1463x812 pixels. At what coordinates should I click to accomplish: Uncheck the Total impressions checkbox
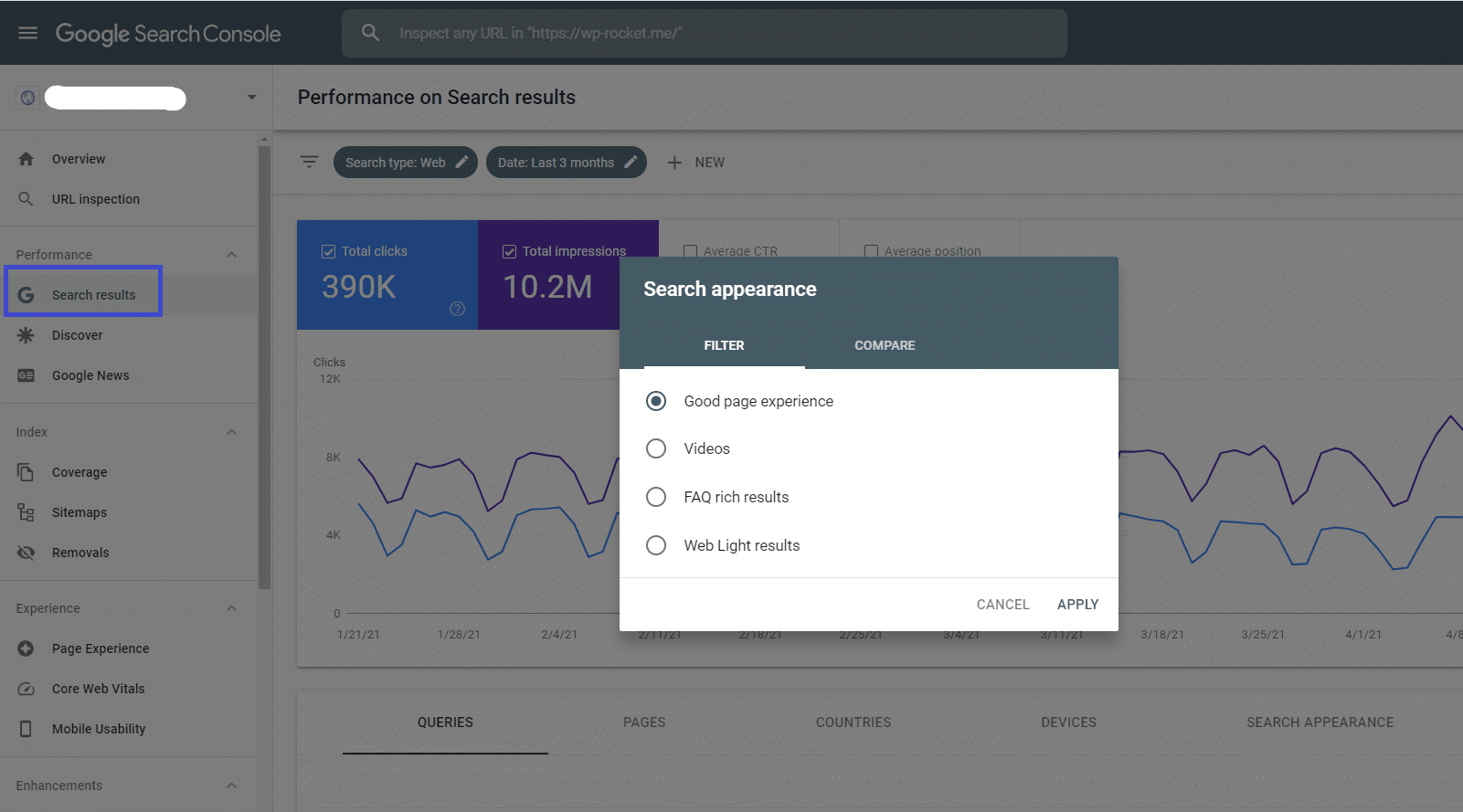510,251
